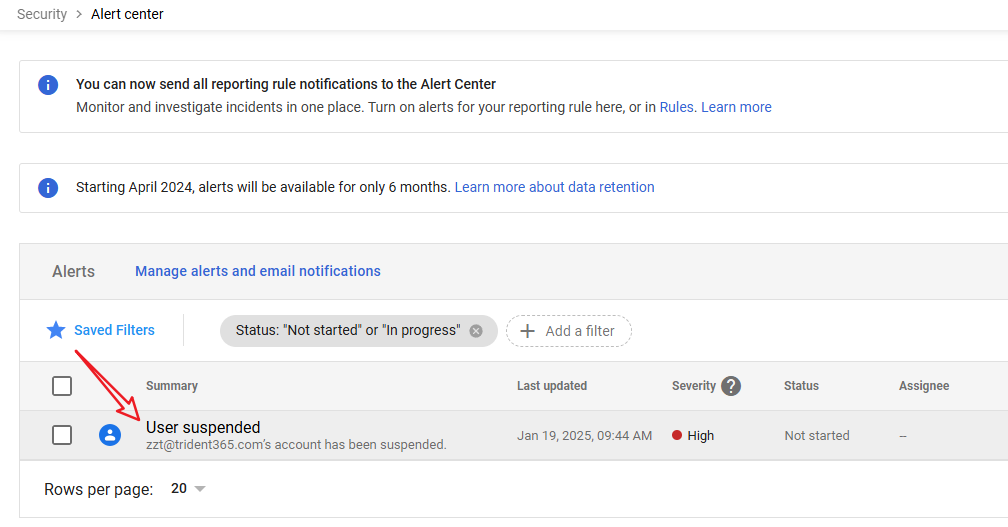Click the info icon in data retention banner
Viewport: 1008px width, 527px height.
pyautogui.click(x=48, y=188)
